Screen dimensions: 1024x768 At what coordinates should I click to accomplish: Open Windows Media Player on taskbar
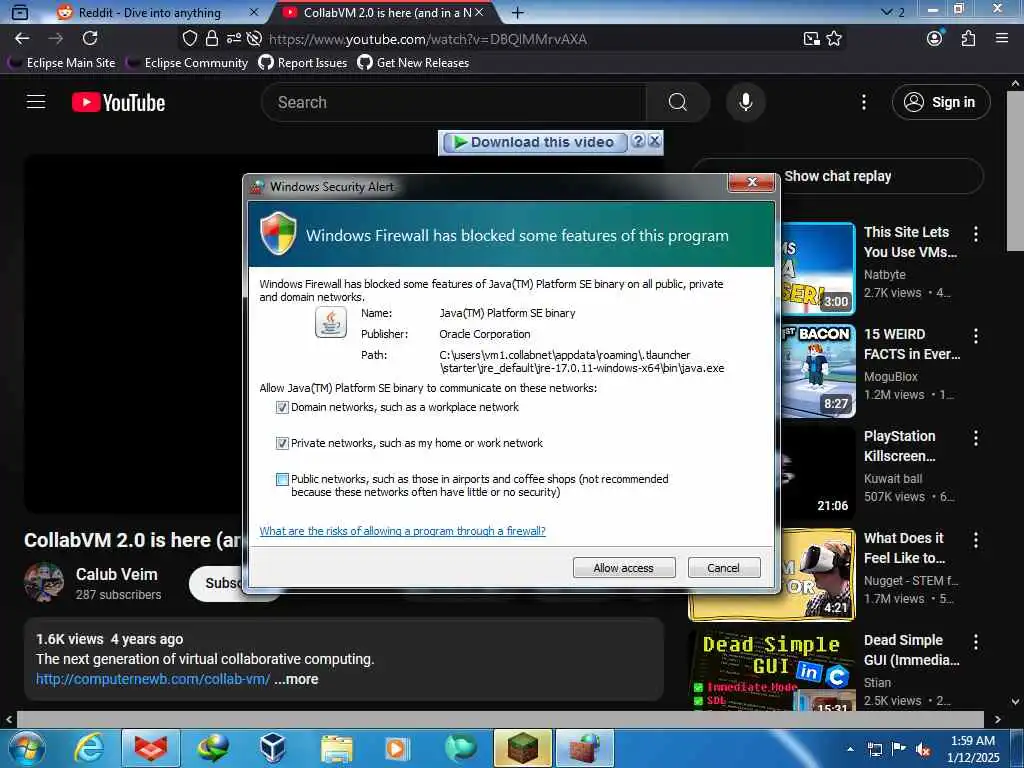[396, 748]
